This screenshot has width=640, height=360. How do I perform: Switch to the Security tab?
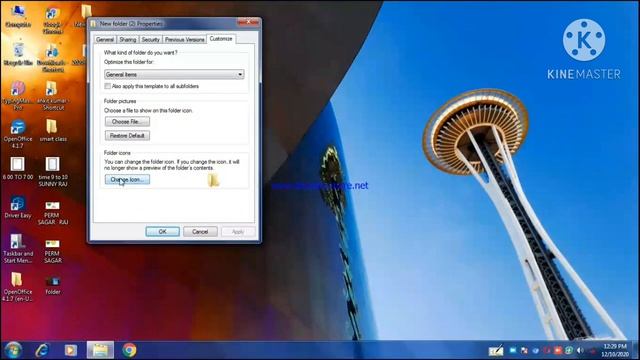(x=151, y=40)
